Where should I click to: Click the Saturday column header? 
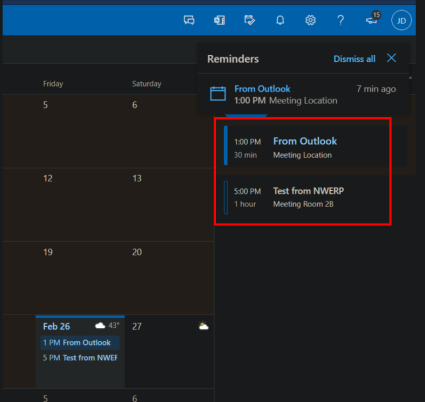[x=147, y=84]
